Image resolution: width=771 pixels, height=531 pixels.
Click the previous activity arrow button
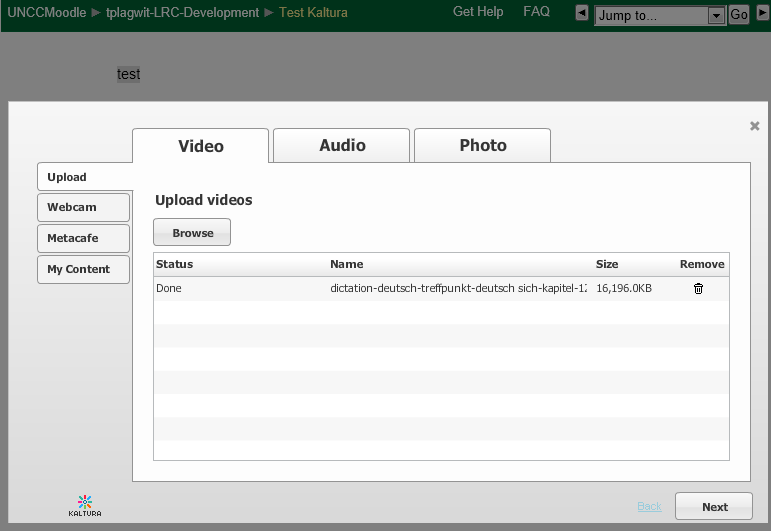582,14
